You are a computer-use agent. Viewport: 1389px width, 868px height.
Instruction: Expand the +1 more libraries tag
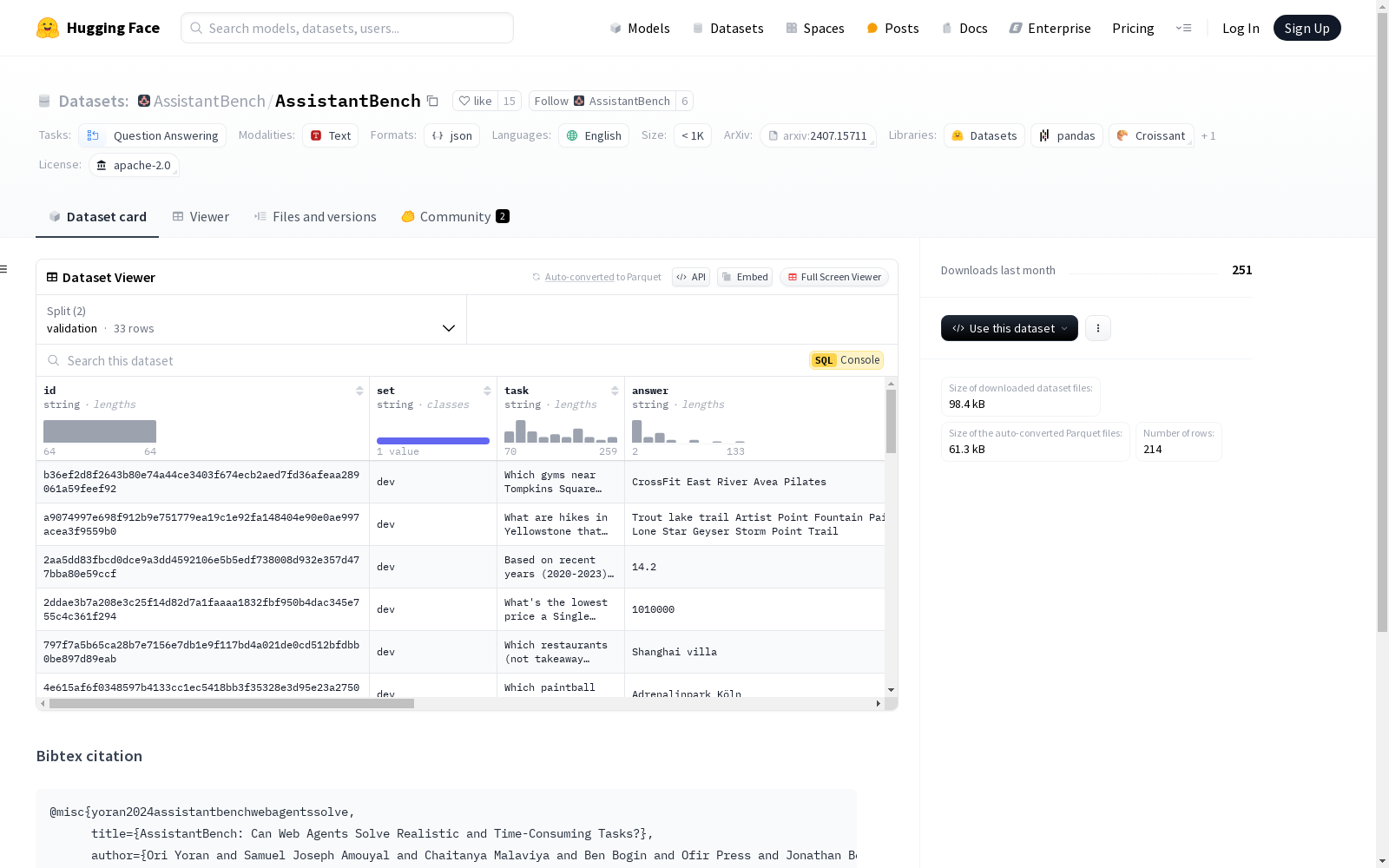coord(1208,135)
